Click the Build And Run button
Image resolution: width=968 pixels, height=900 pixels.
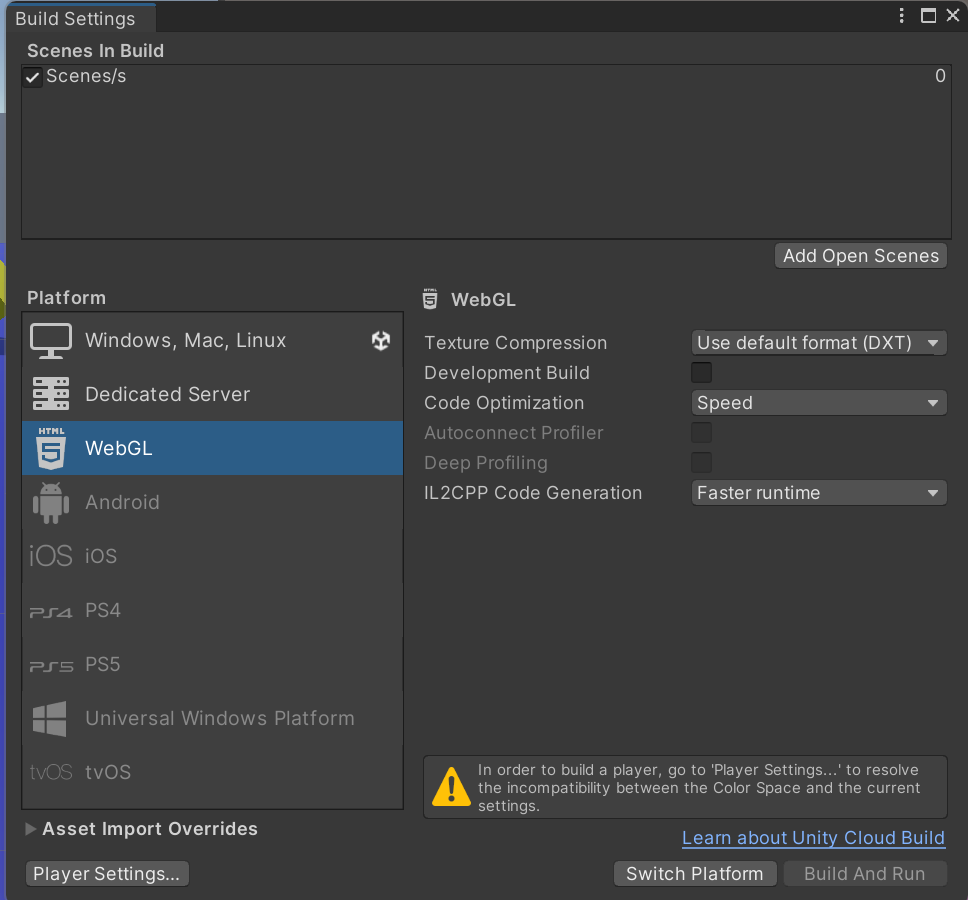(864, 873)
